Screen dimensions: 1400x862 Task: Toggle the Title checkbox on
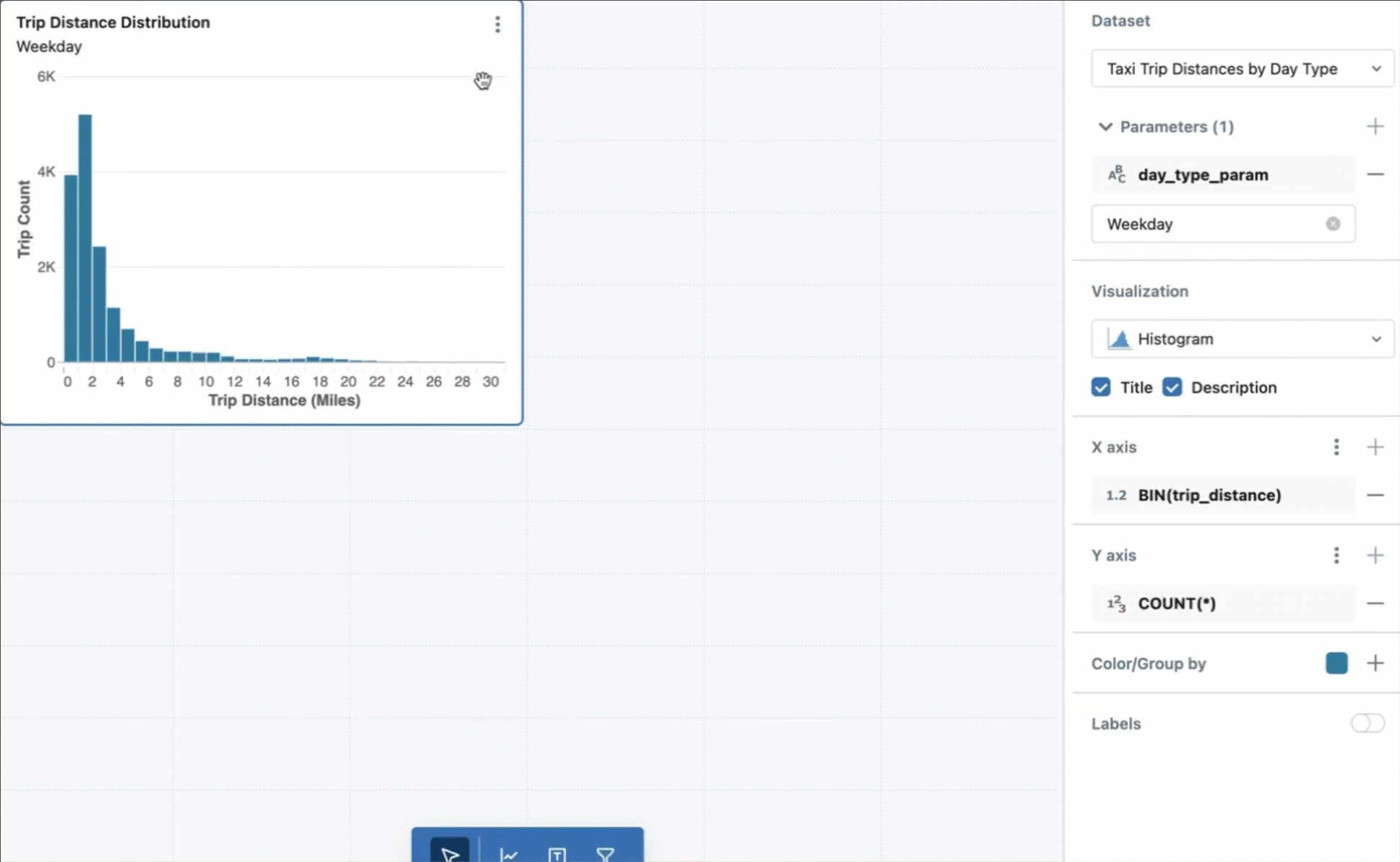1101,387
